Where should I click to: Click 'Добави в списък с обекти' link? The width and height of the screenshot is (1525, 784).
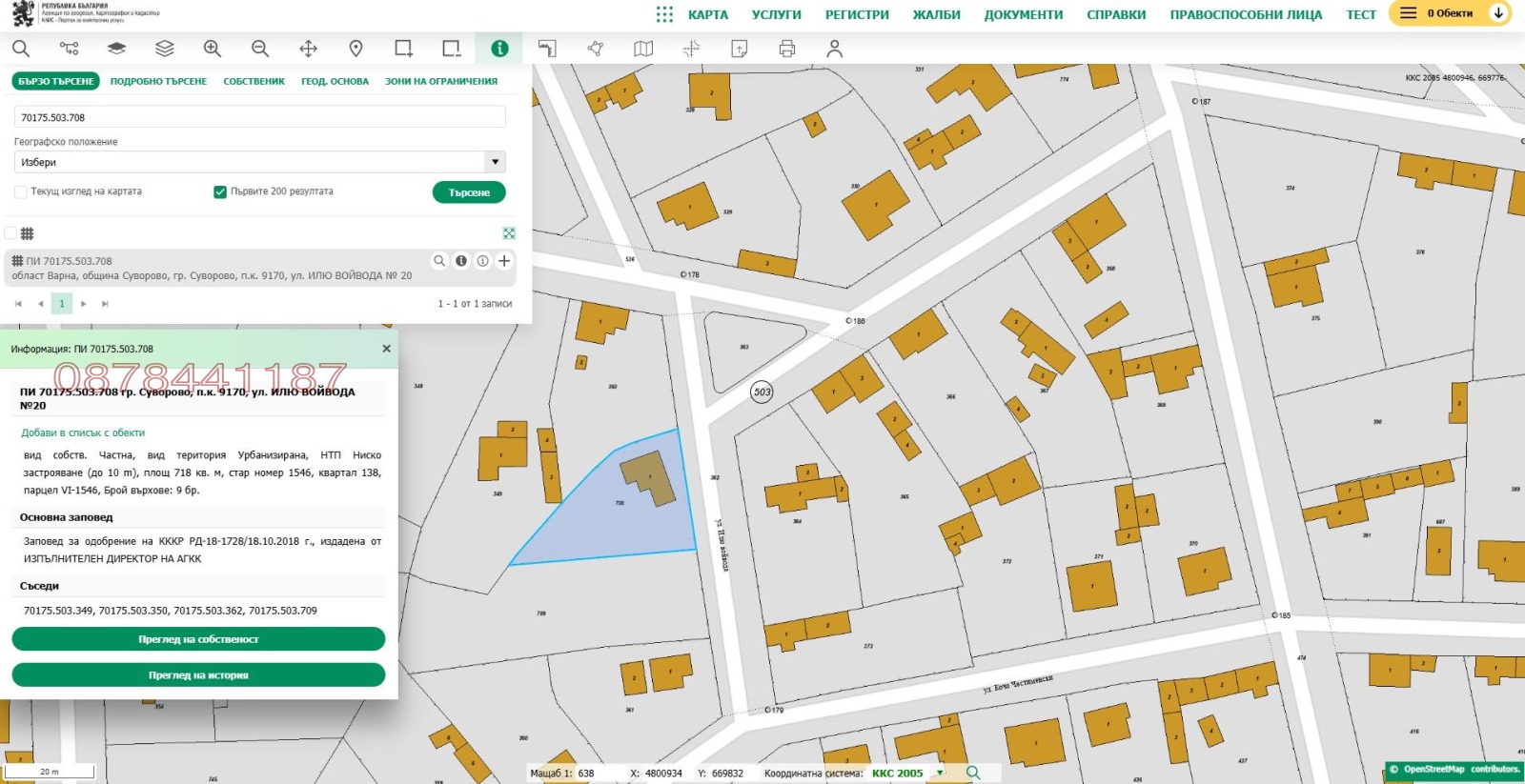(83, 432)
